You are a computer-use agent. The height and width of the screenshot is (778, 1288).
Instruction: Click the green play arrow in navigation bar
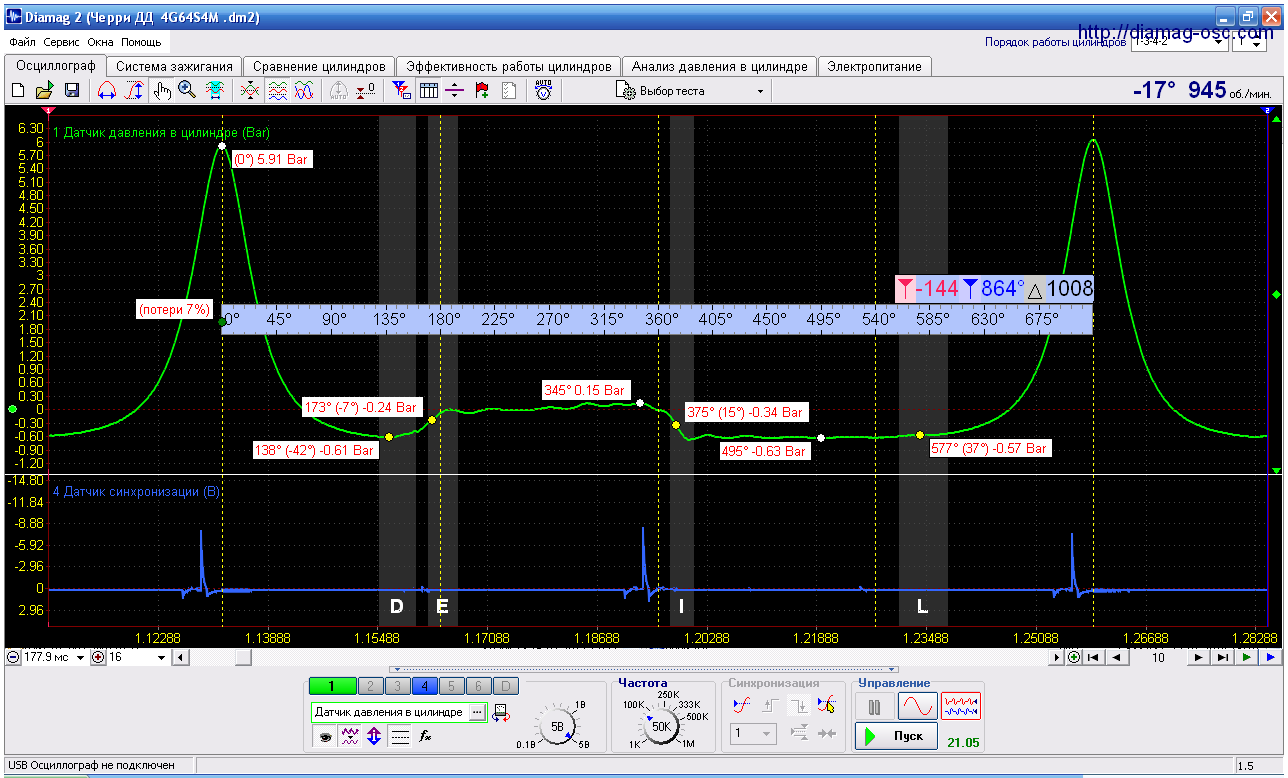point(1245,657)
